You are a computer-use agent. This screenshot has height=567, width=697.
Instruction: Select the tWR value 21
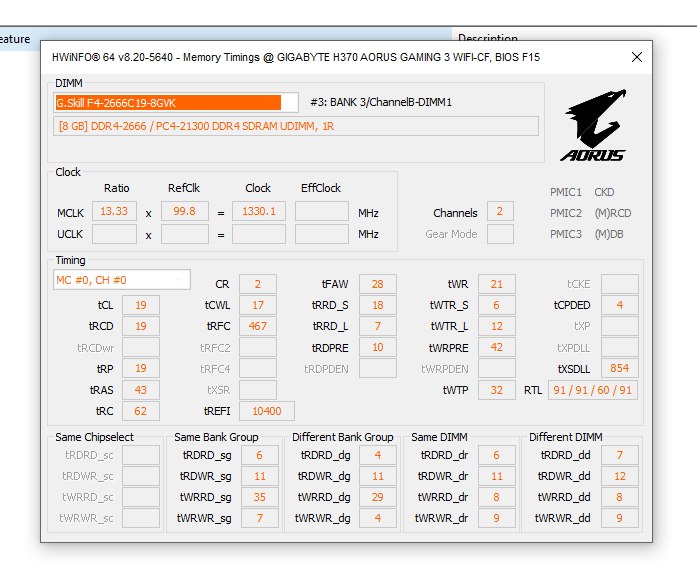(x=497, y=284)
